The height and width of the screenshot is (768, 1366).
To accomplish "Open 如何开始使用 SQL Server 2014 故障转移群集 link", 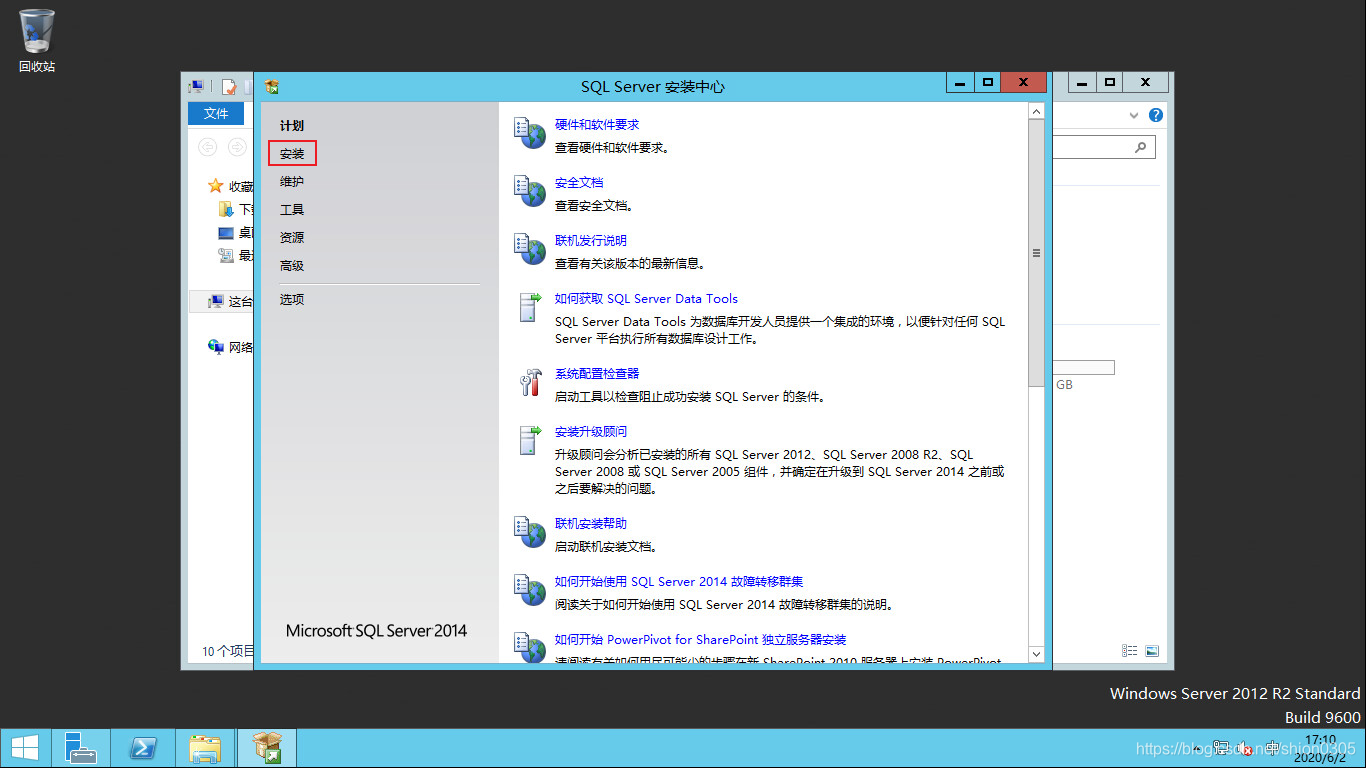I will tap(679, 582).
